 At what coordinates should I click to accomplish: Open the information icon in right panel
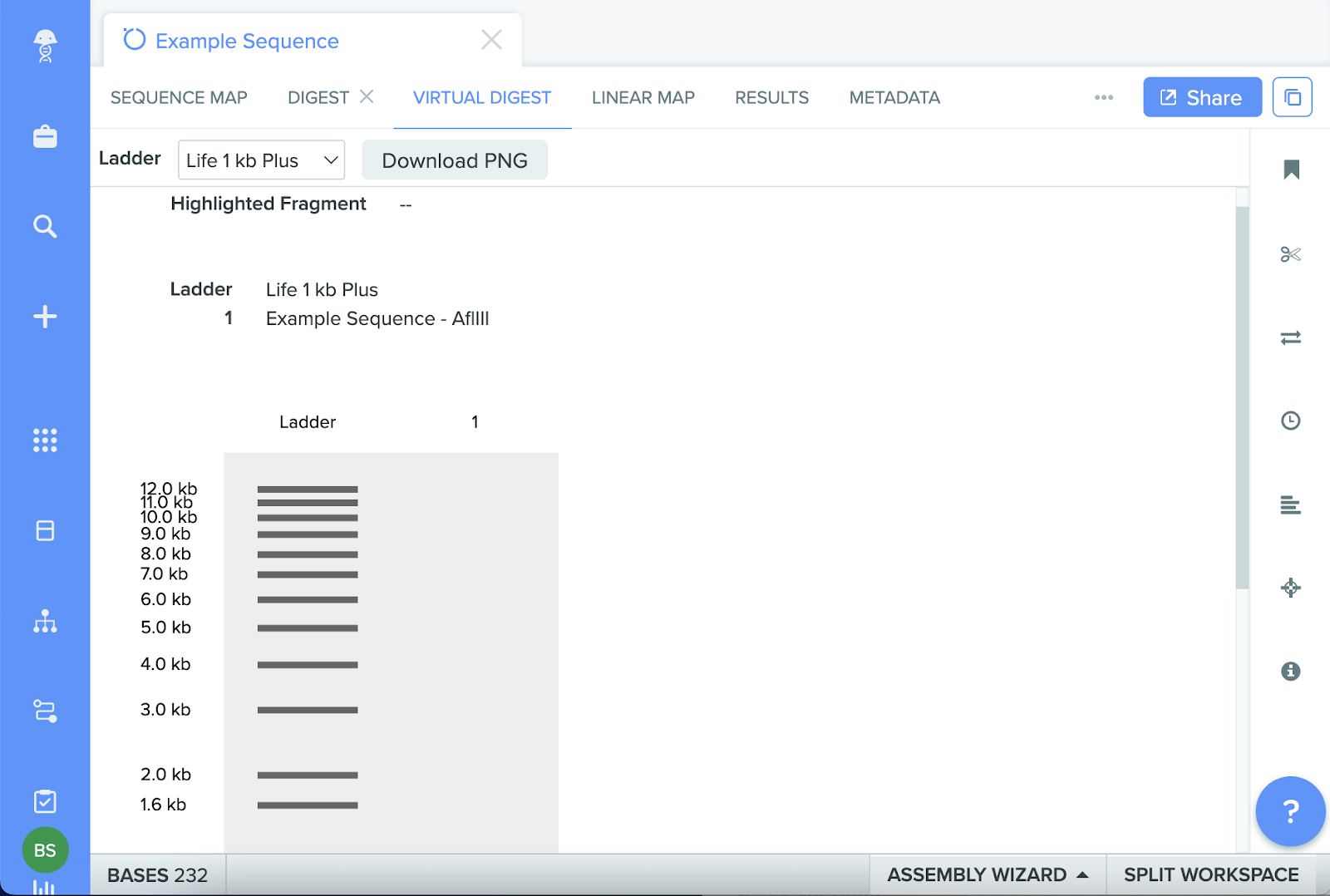tap(1290, 671)
